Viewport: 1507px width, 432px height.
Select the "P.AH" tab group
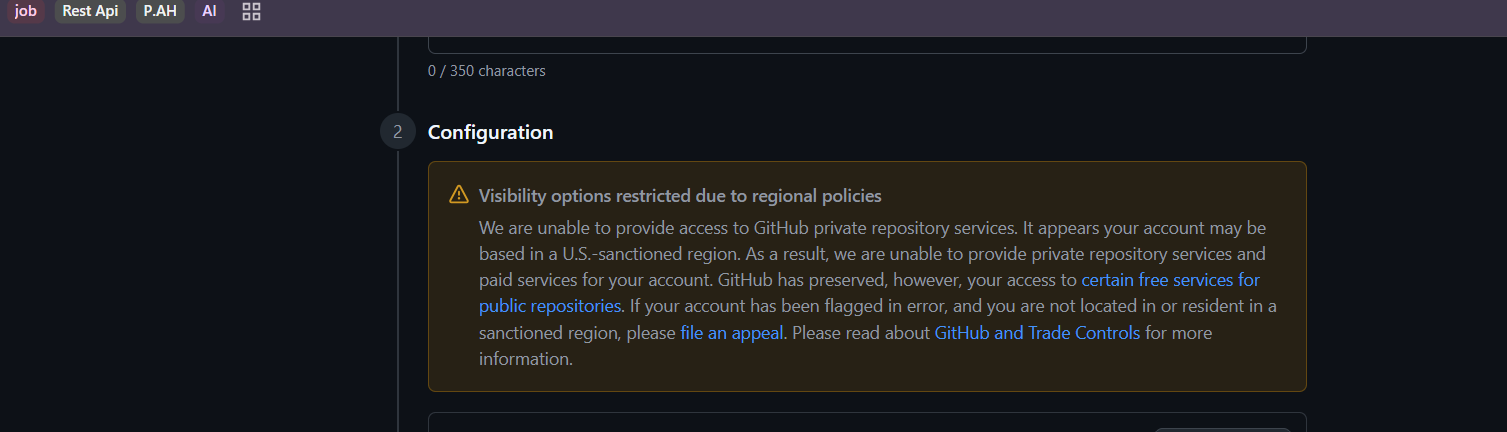(x=160, y=12)
